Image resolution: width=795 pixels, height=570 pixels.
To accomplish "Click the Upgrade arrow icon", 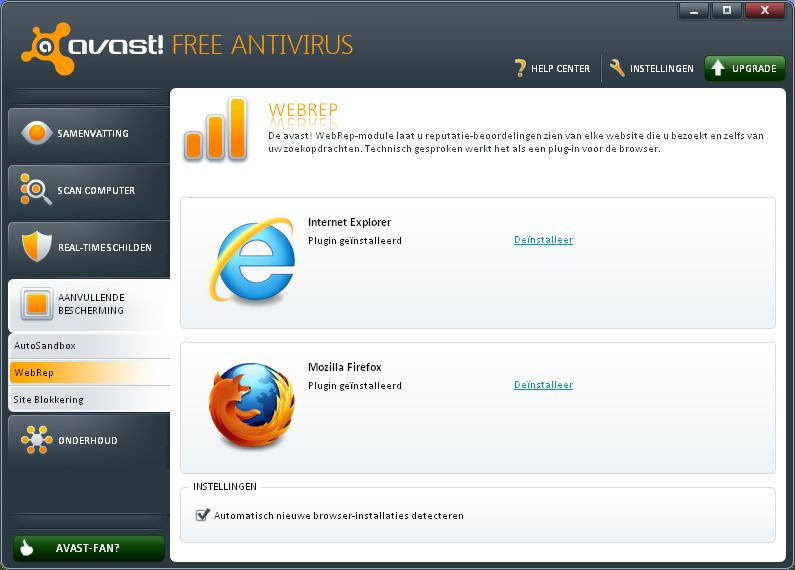I will (x=717, y=68).
